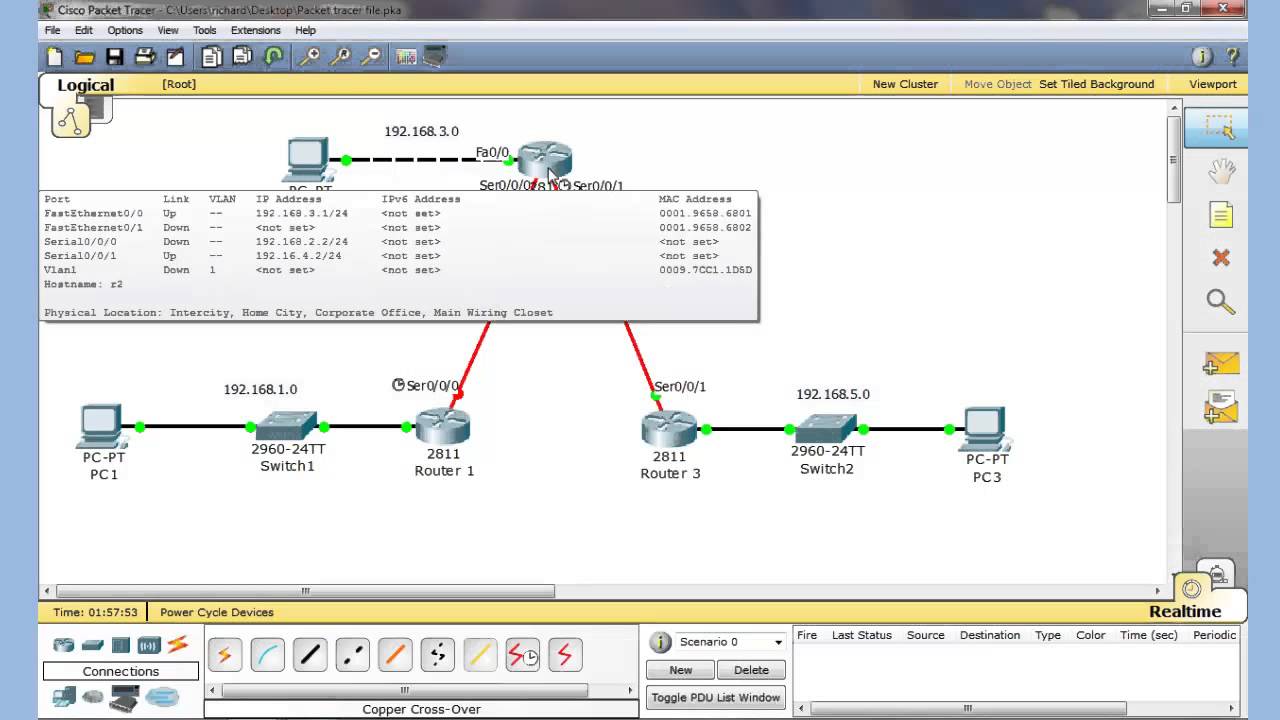Open the View menu
Image resolution: width=1280 pixels, height=720 pixels.
tap(168, 30)
